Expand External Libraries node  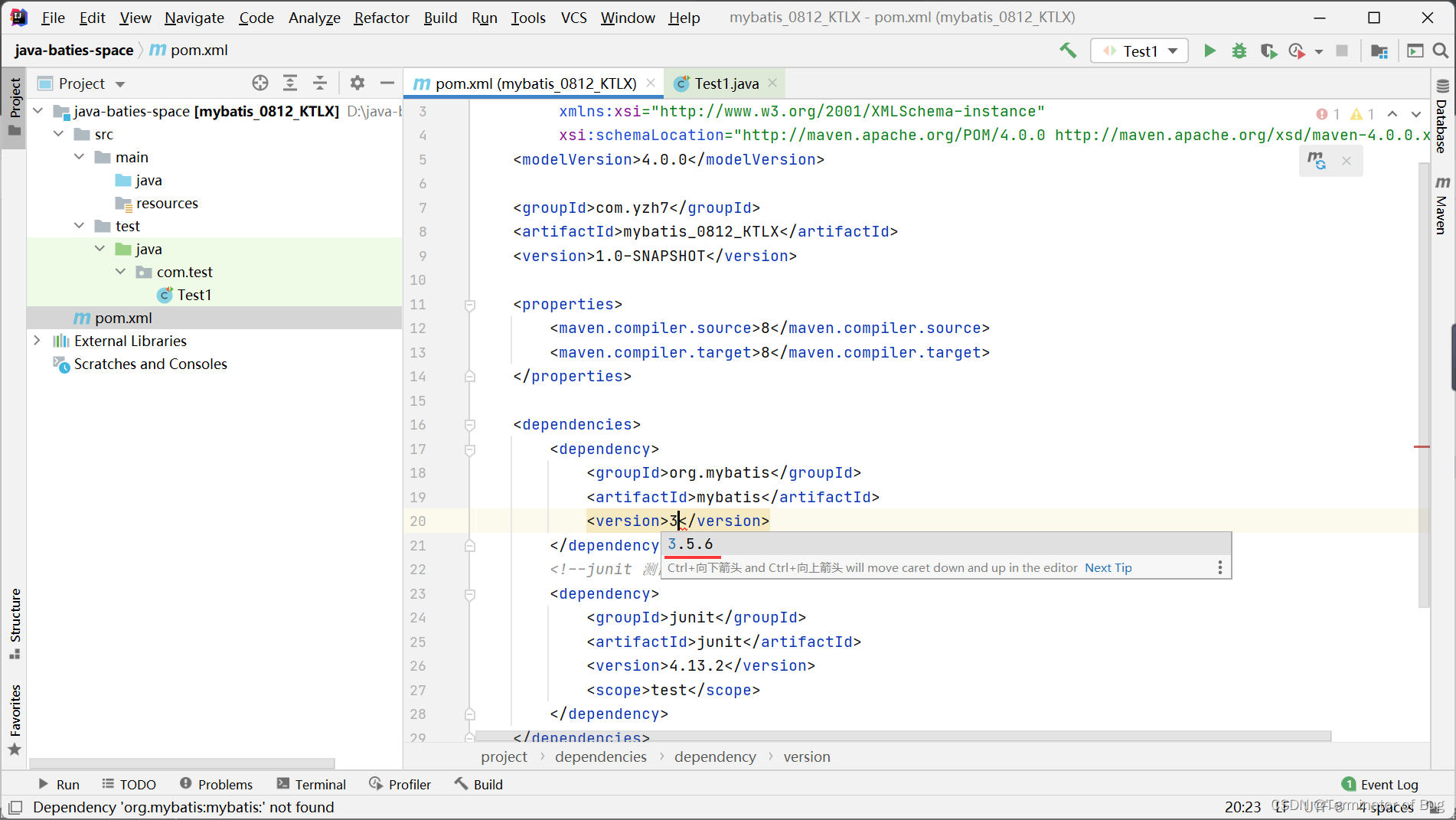coord(38,341)
